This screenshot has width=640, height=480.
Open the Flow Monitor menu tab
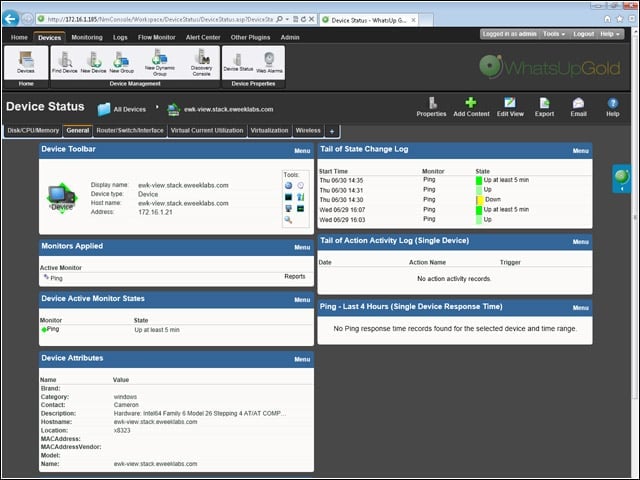coord(156,37)
